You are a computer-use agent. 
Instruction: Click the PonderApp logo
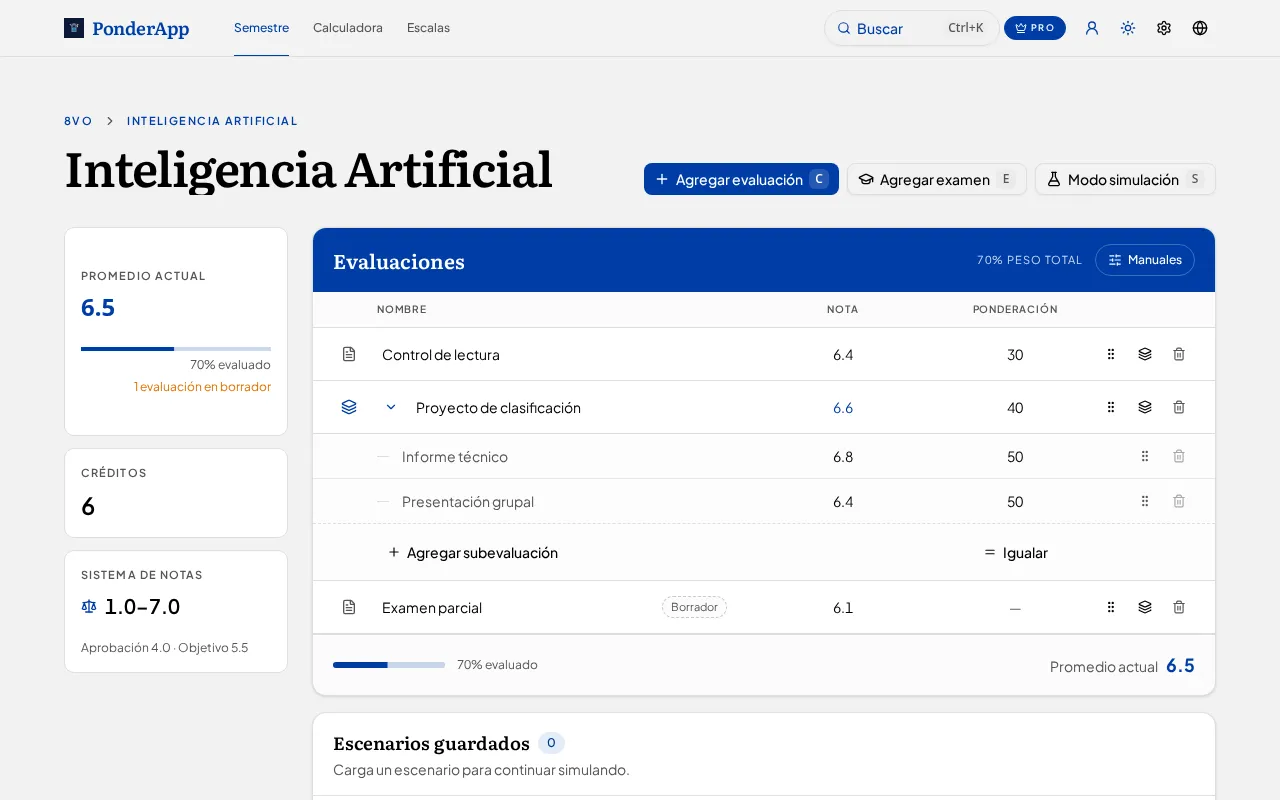pyautogui.click(x=126, y=28)
